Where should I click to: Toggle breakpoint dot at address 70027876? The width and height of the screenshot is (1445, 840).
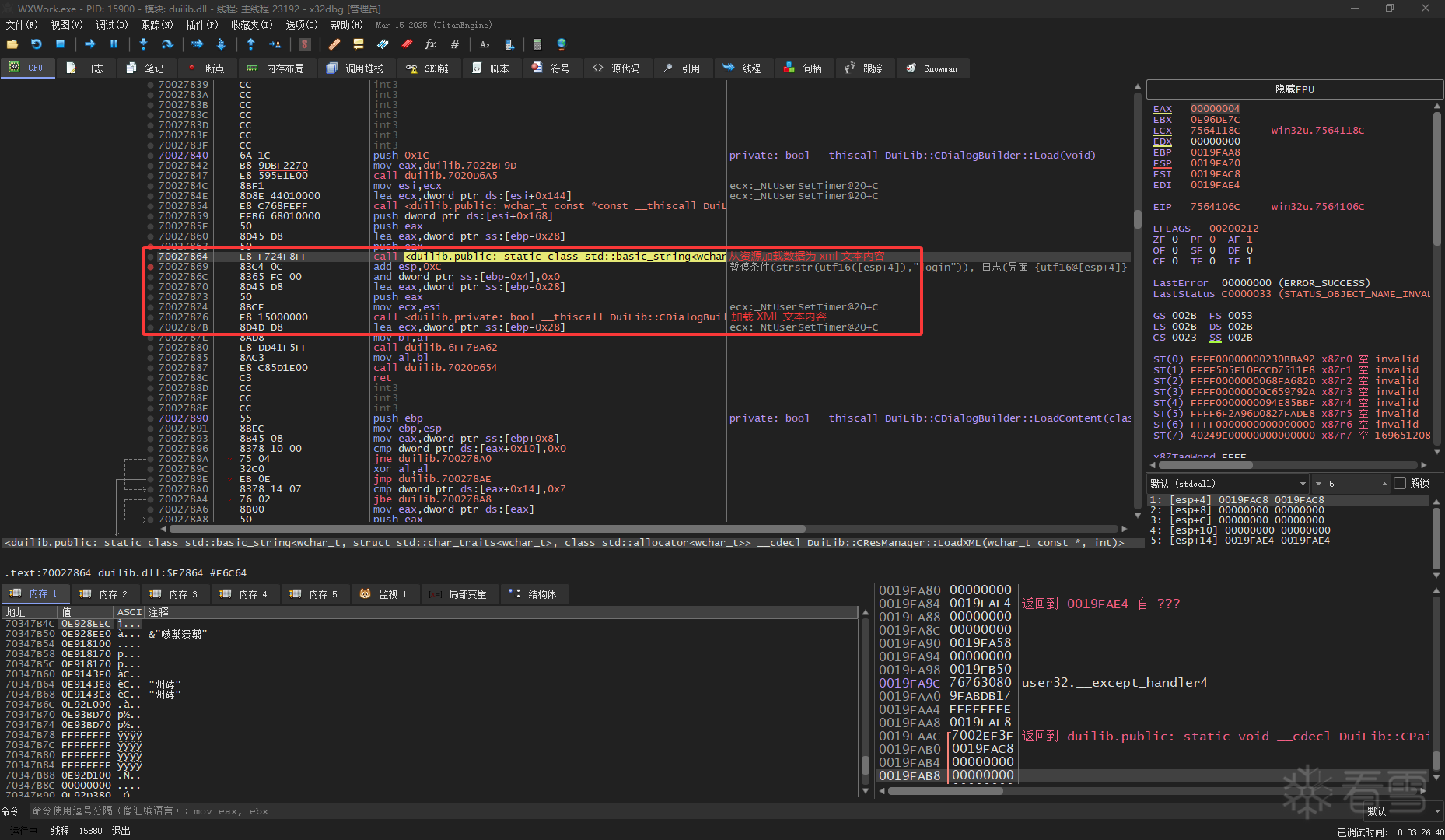[150, 317]
